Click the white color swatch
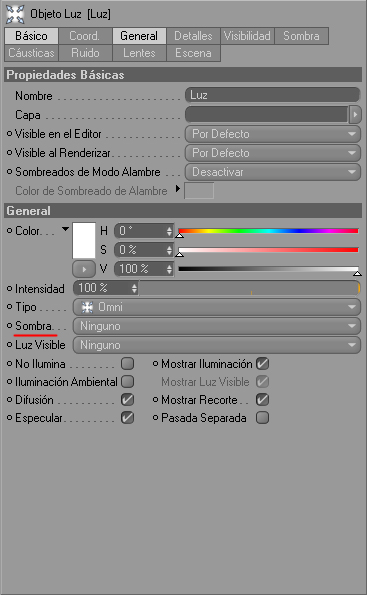 tap(84, 241)
